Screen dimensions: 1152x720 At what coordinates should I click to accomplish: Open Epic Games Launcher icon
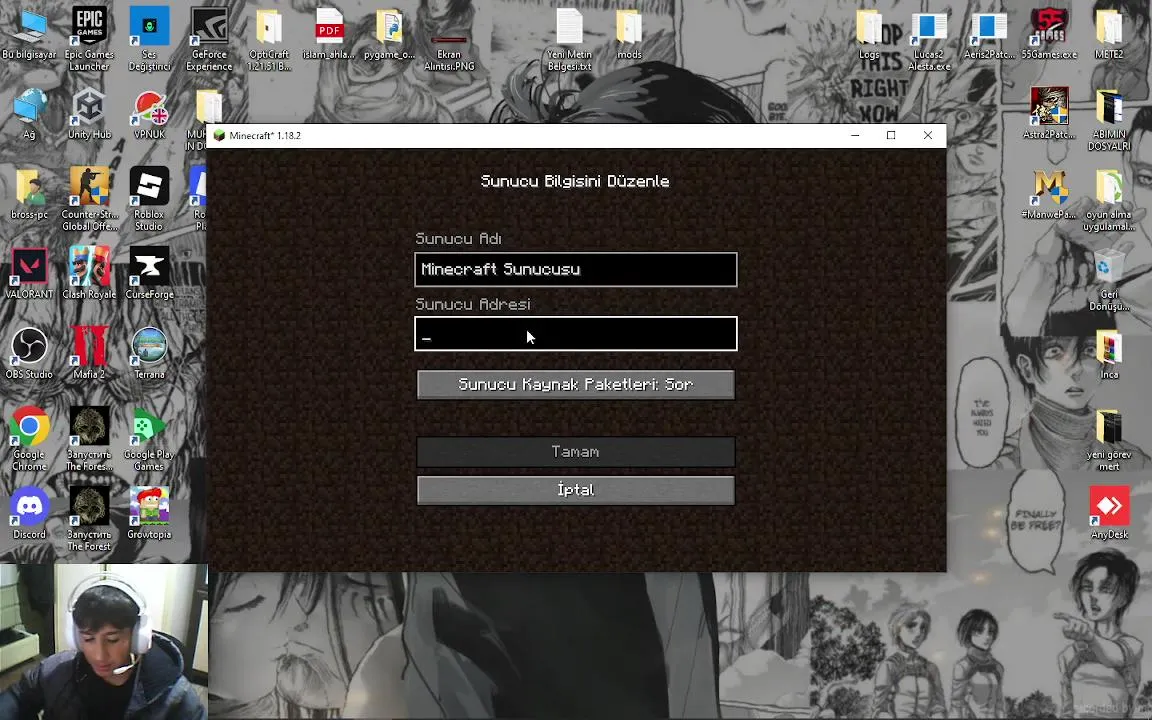pos(89,39)
